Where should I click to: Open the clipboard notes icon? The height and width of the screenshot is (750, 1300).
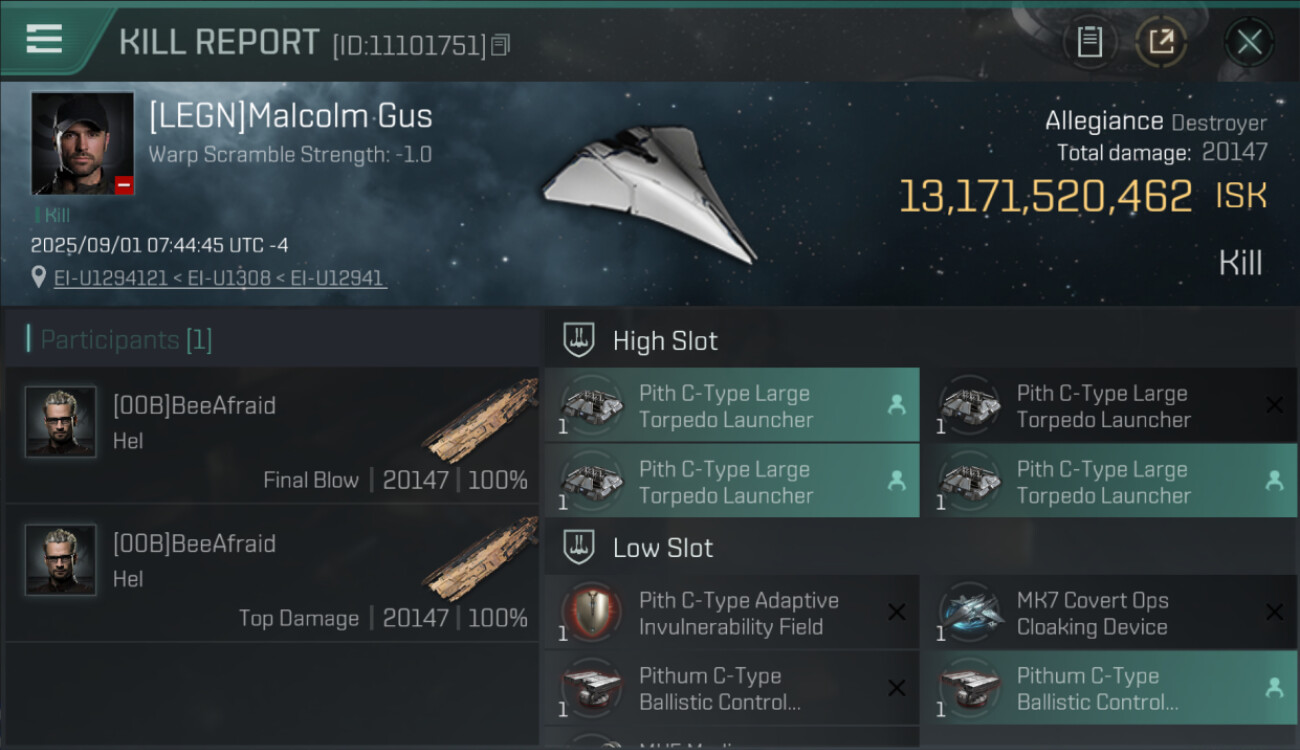click(1089, 42)
